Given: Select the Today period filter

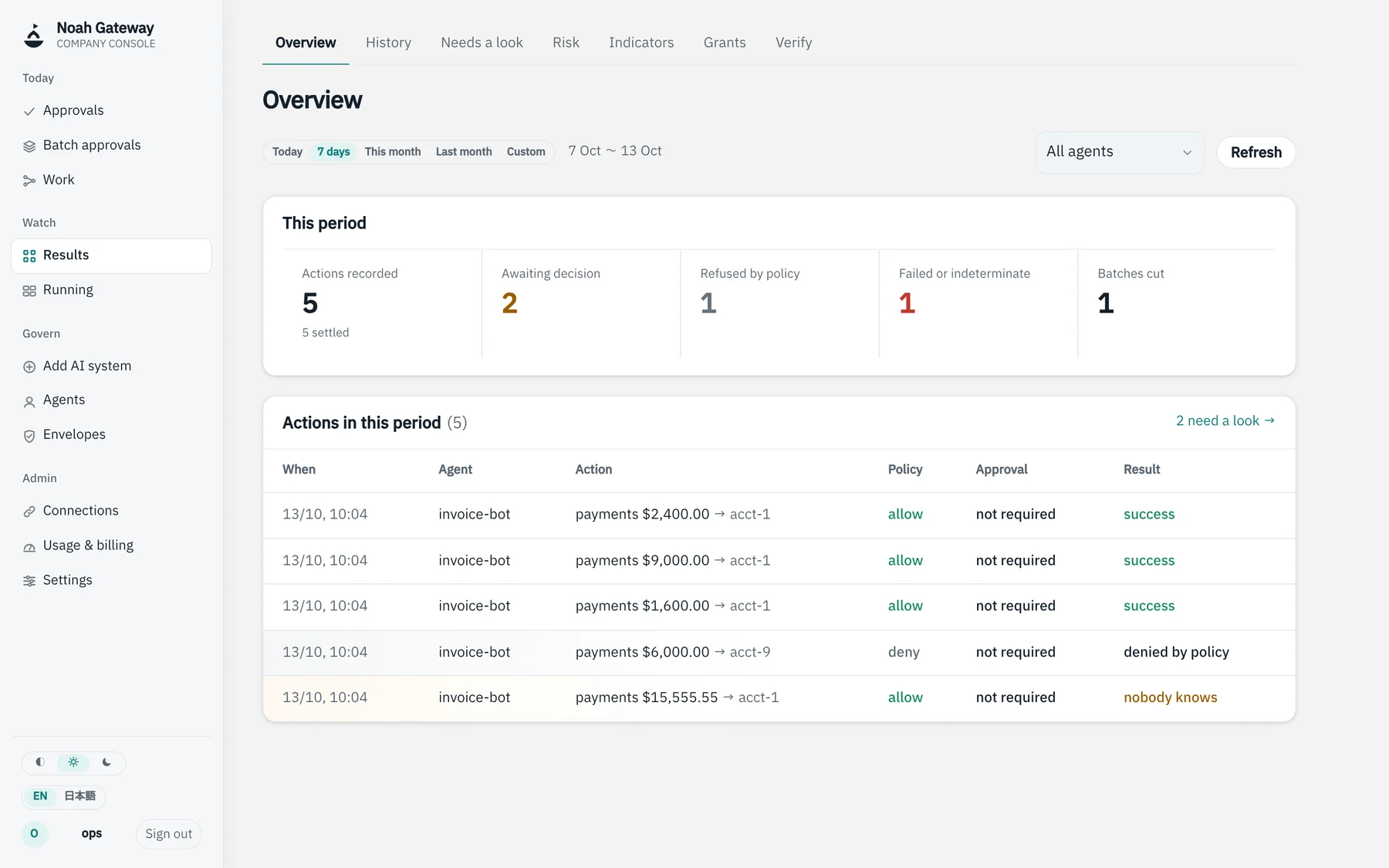Looking at the screenshot, I should click(287, 152).
